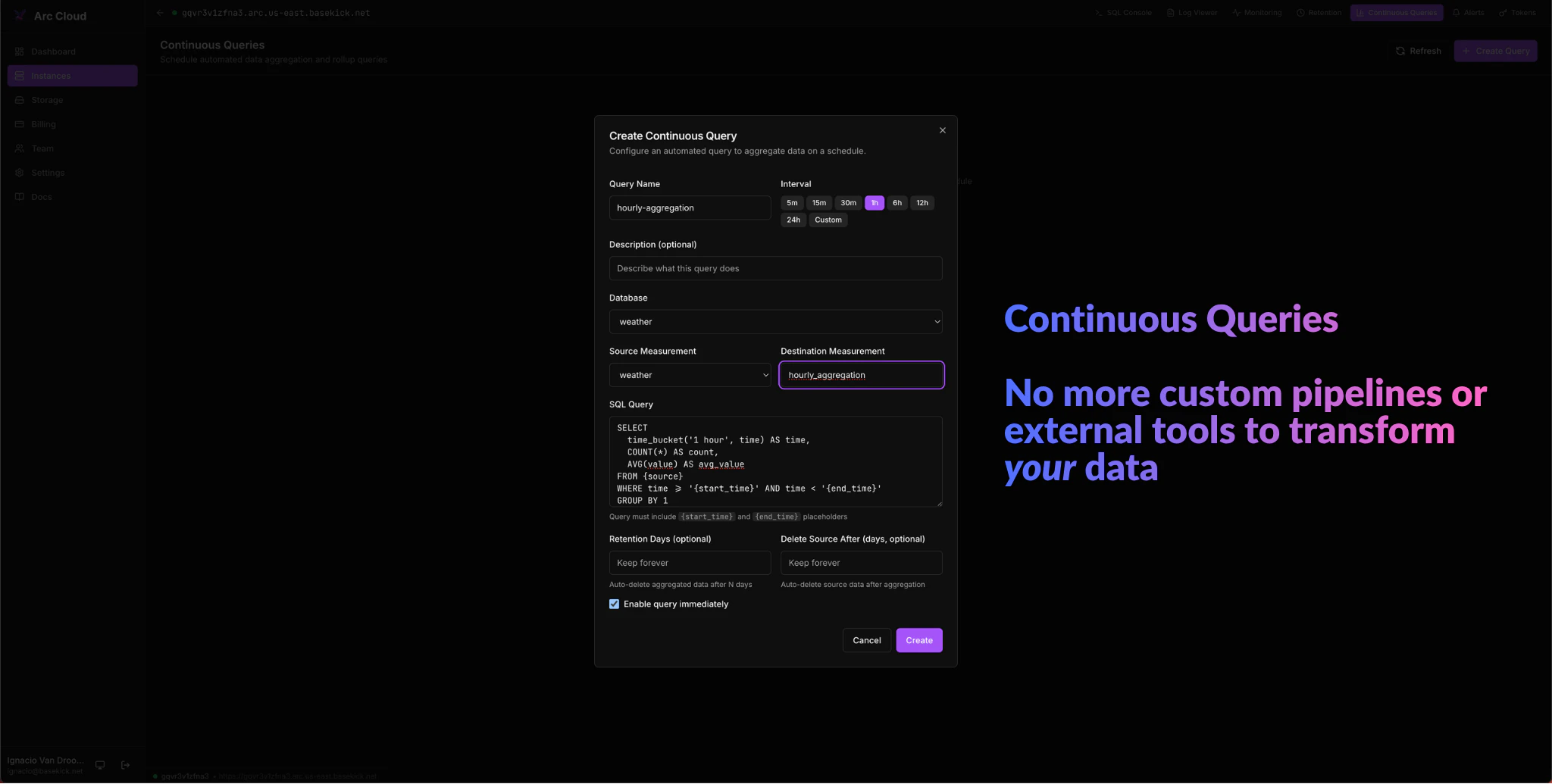
Task: Click the Query Name input field
Action: pos(690,208)
